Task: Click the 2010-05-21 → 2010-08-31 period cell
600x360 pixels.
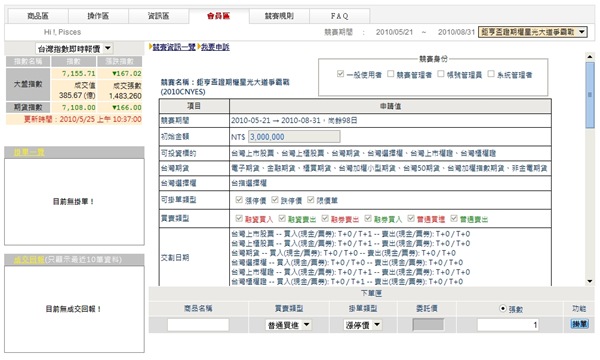Action: click(390, 121)
